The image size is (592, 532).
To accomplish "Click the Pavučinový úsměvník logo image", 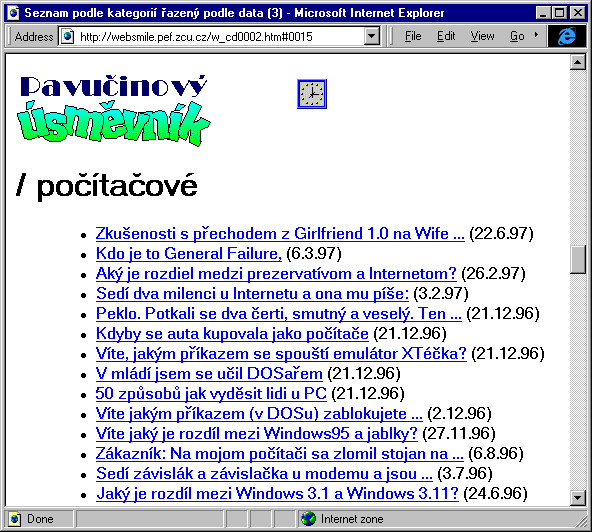I will [x=113, y=110].
